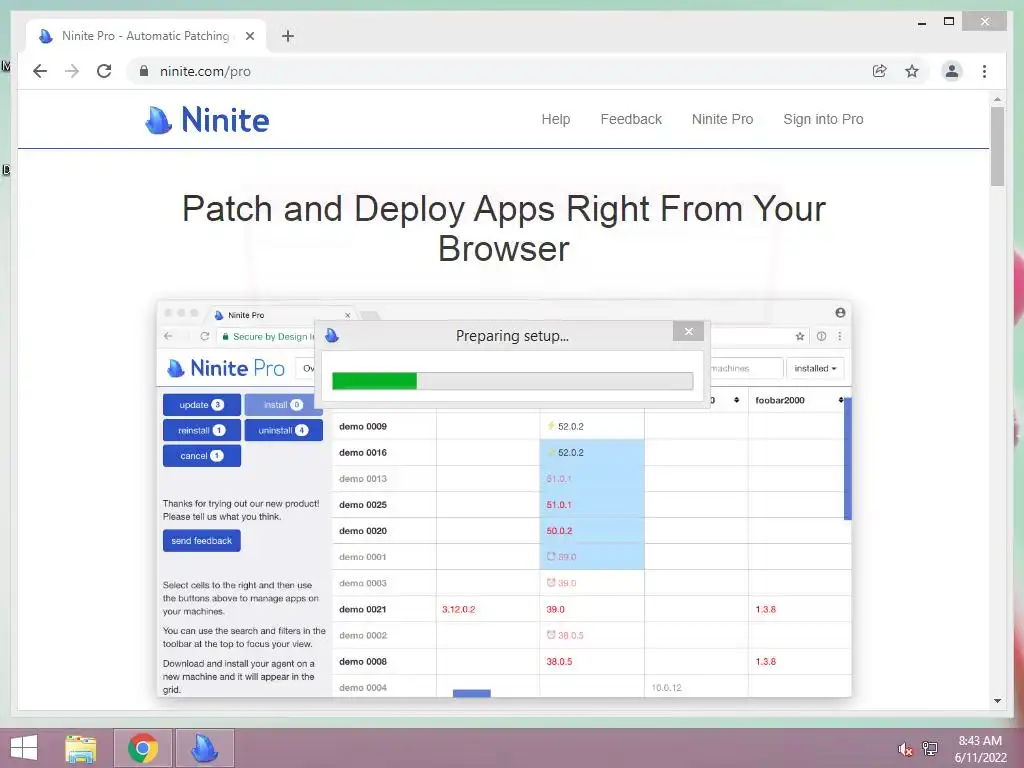Click the demo 0008 row label

click(x=363, y=662)
